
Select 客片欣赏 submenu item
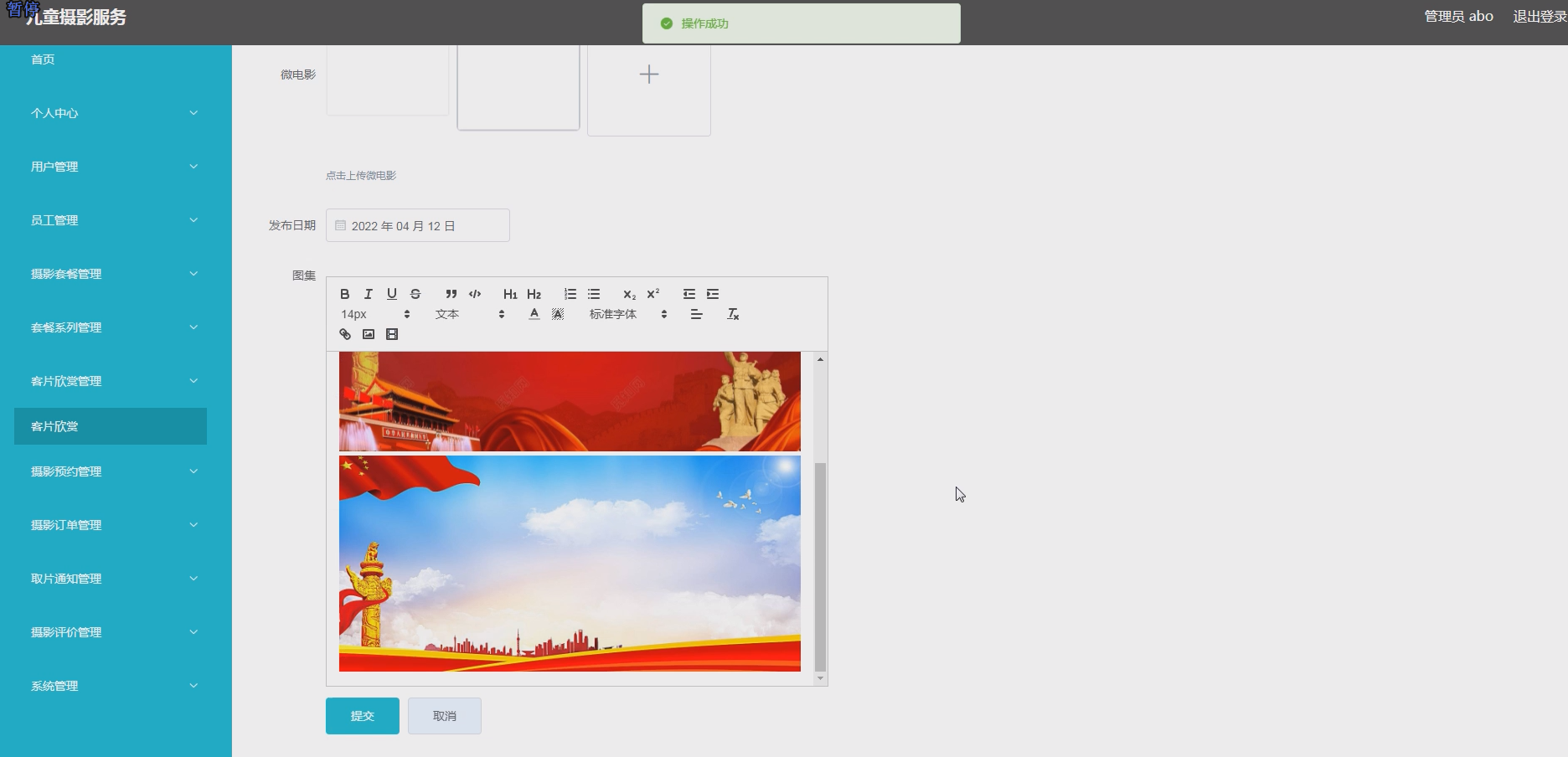[111, 426]
